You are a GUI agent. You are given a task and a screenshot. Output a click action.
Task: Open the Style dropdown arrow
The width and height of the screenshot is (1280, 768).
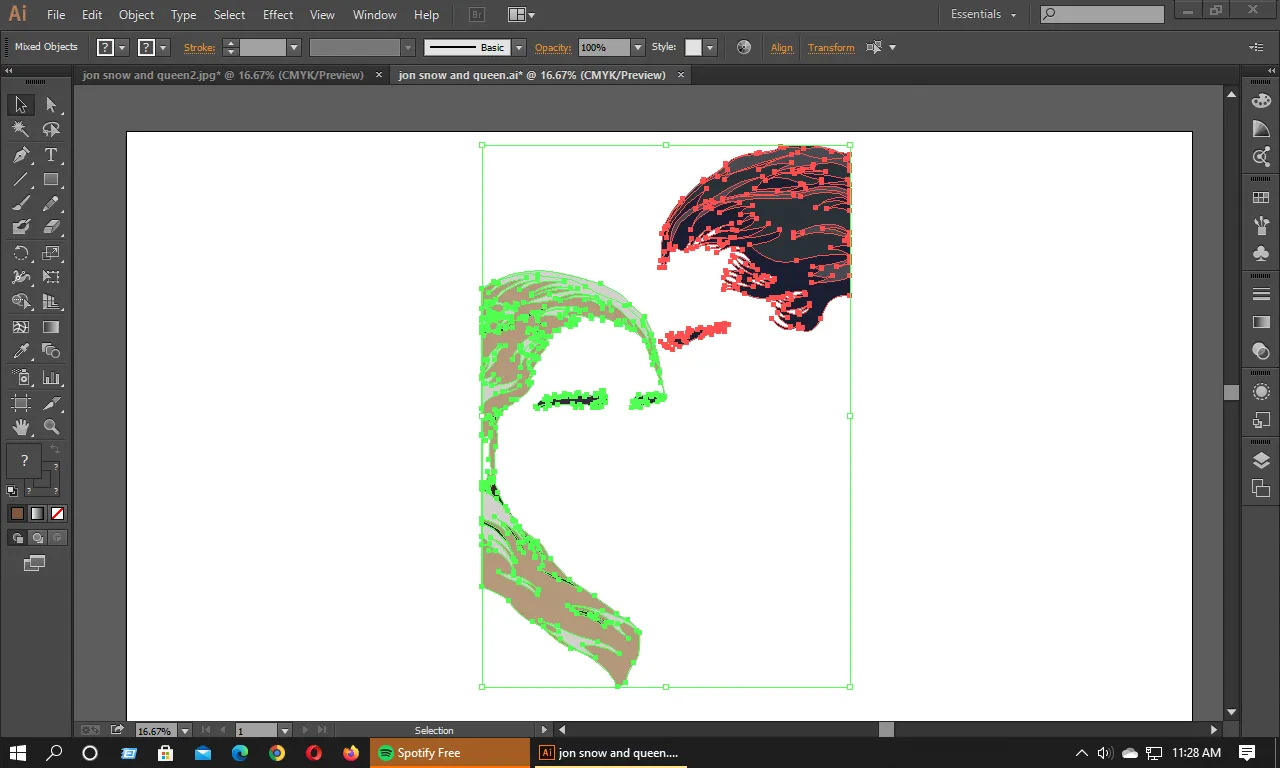click(711, 47)
